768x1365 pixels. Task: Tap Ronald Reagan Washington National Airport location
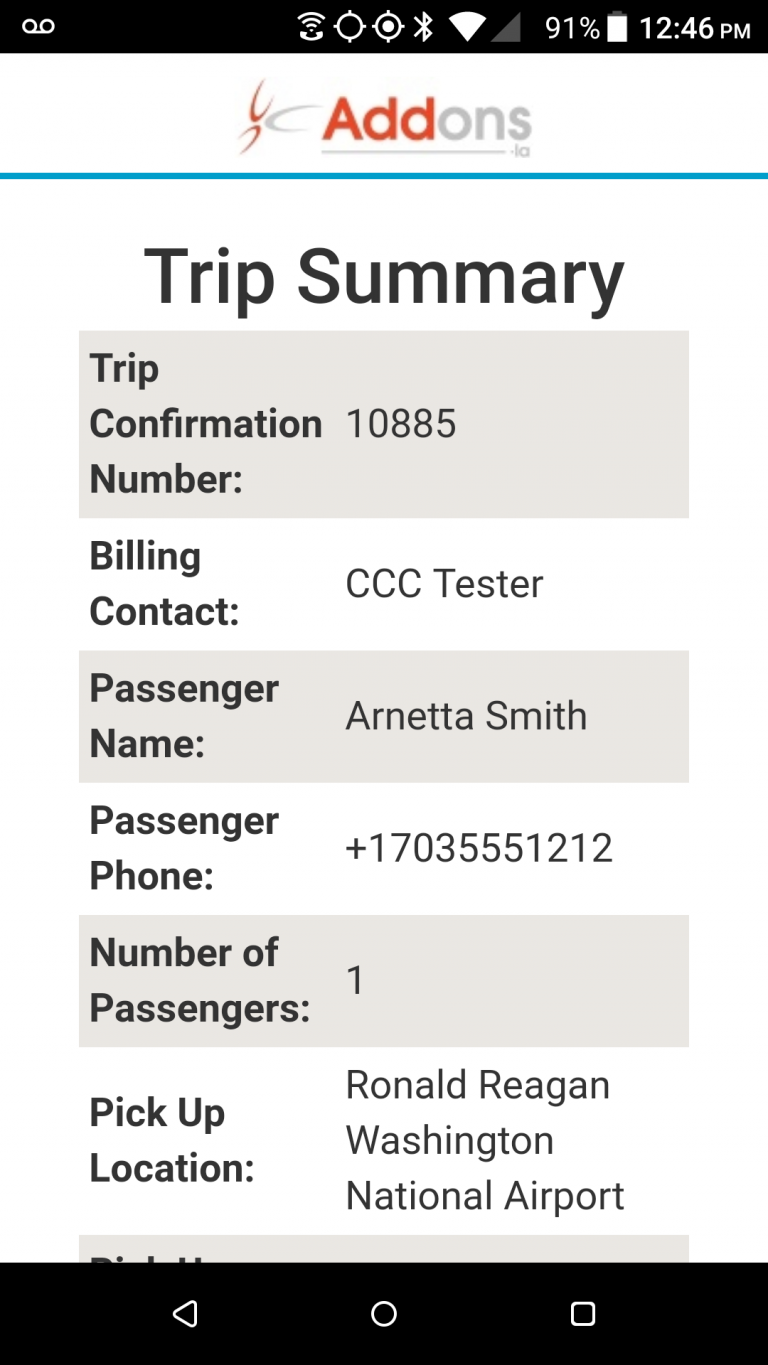click(x=485, y=1140)
